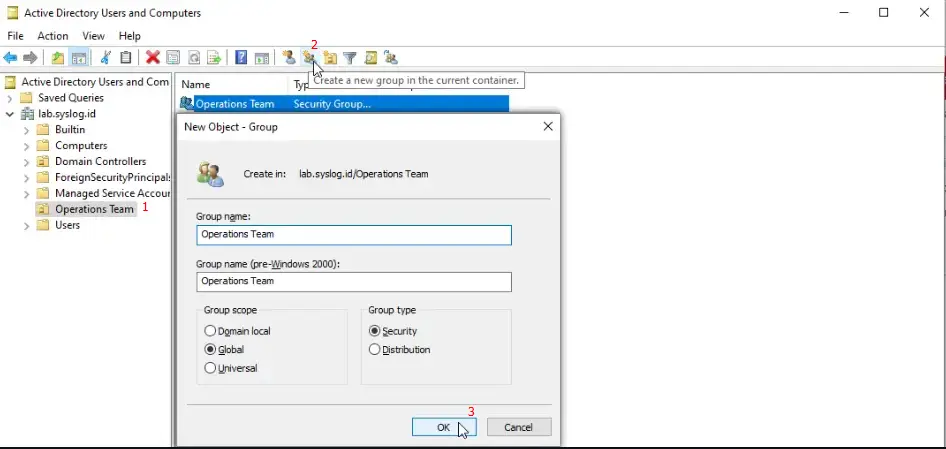946x449 pixels.
Task: Click the lab.syslog.id domain icon
Action: coord(27,113)
